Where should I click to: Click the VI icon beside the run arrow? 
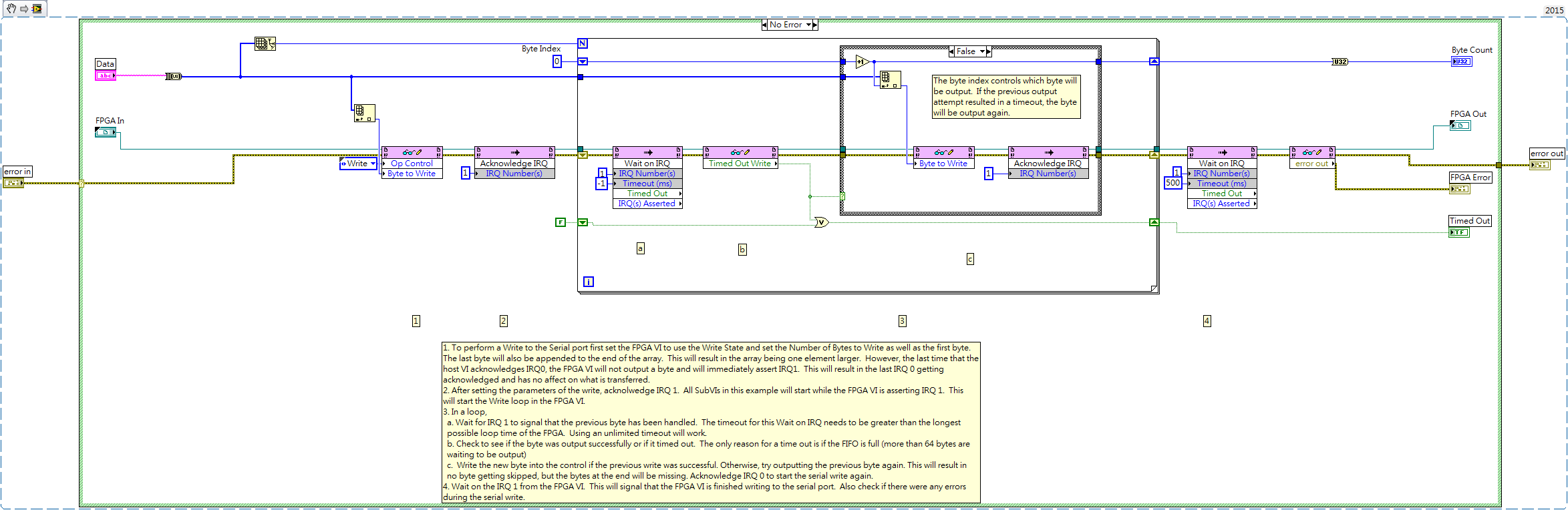click(37, 9)
